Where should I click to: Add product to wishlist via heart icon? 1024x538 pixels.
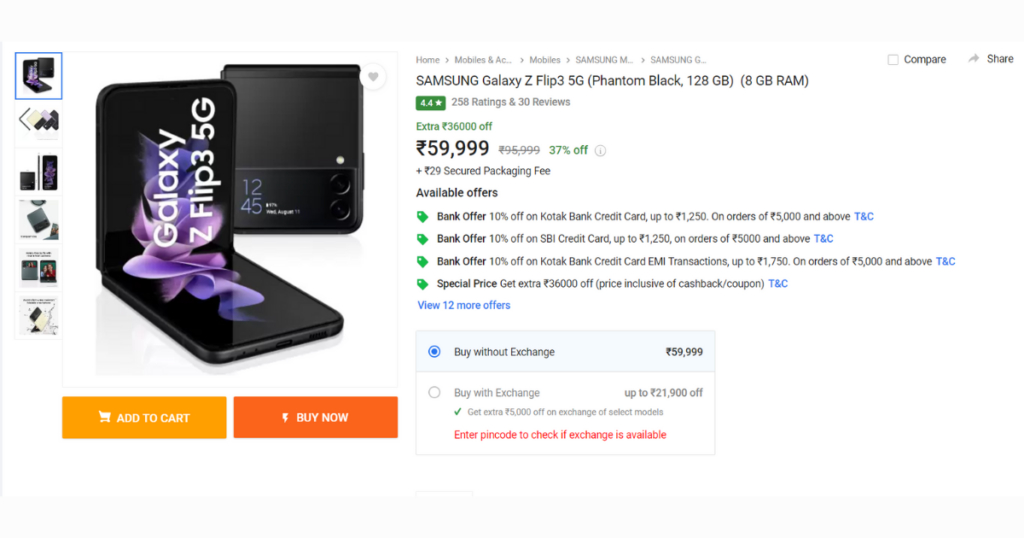(x=373, y=76)
